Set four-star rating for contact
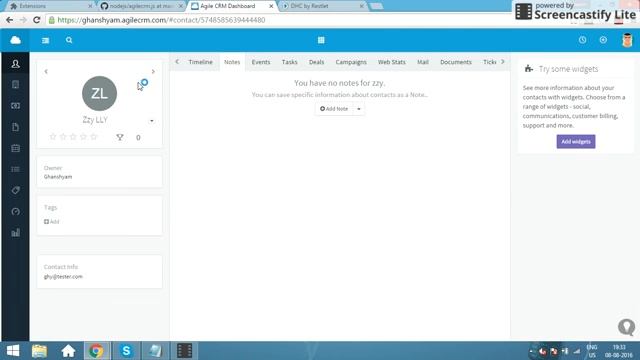Image resolution: width=640 pixels, height=360 pixels. click(83, 137)
